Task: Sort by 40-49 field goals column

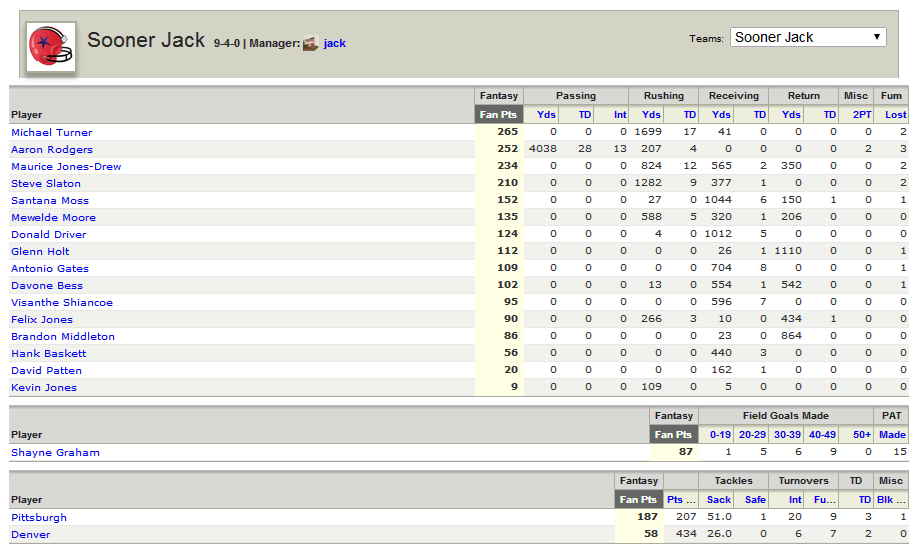Action: (823, 435)
